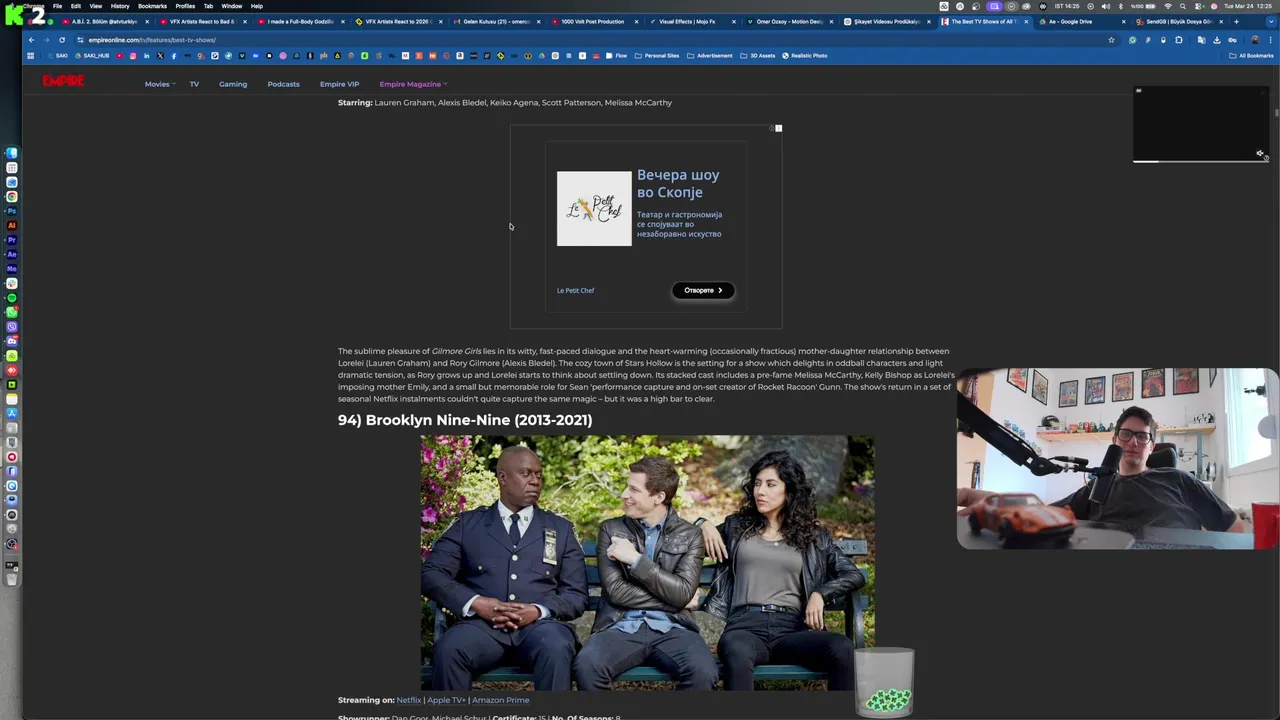Screen dimensions: 1280x720
Task: Click the Отворете ad button
Action: (x=703, y=290)
